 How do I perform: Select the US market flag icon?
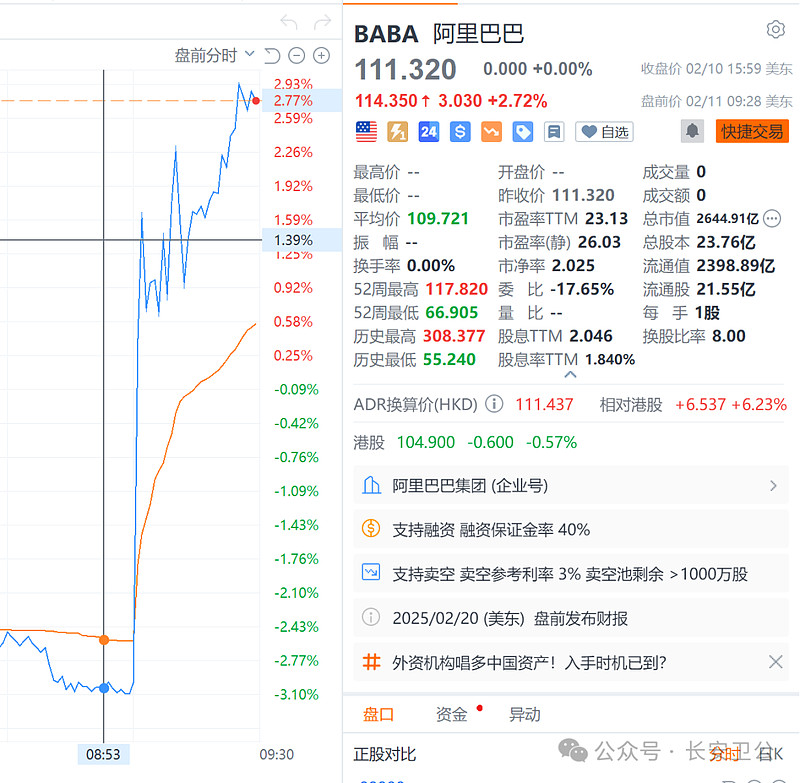(x=366, y=131)
